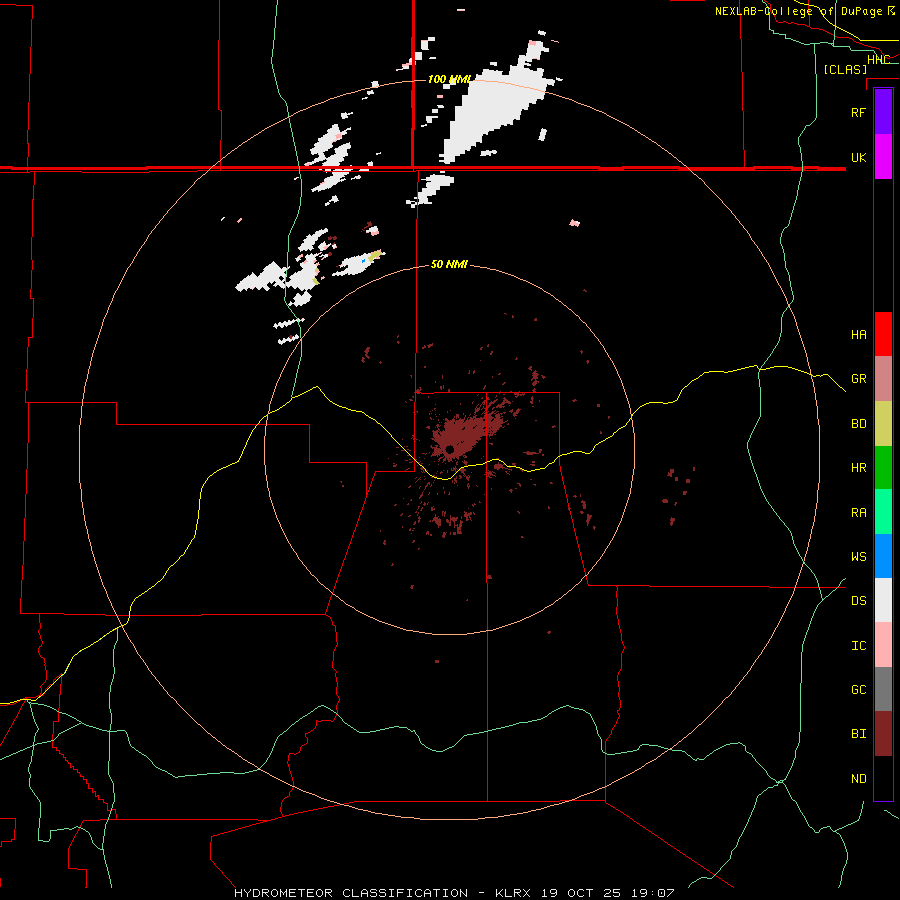Select the IC pink legend swatch

883,645
